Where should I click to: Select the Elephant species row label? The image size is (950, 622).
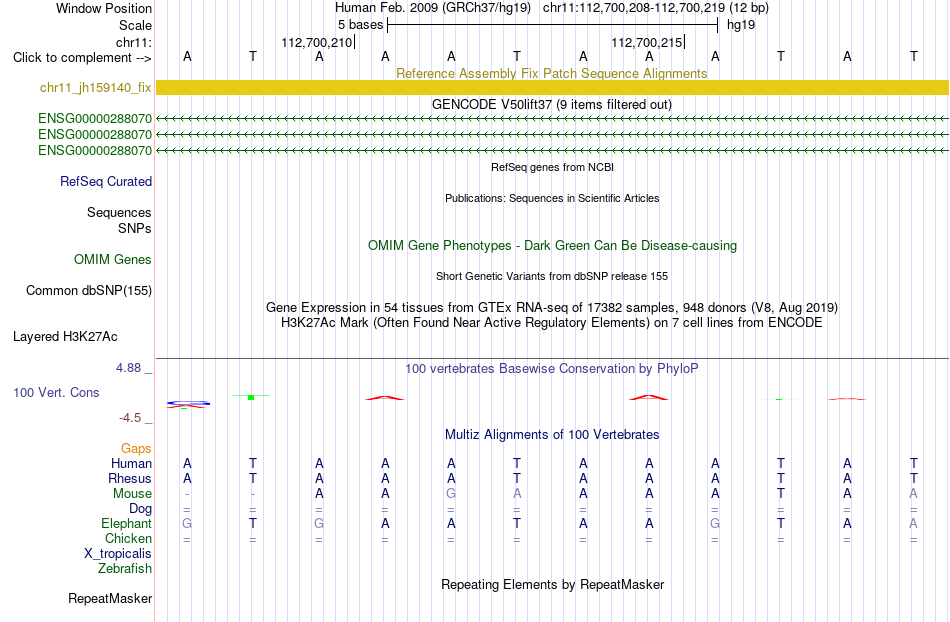tap(126, 523)
